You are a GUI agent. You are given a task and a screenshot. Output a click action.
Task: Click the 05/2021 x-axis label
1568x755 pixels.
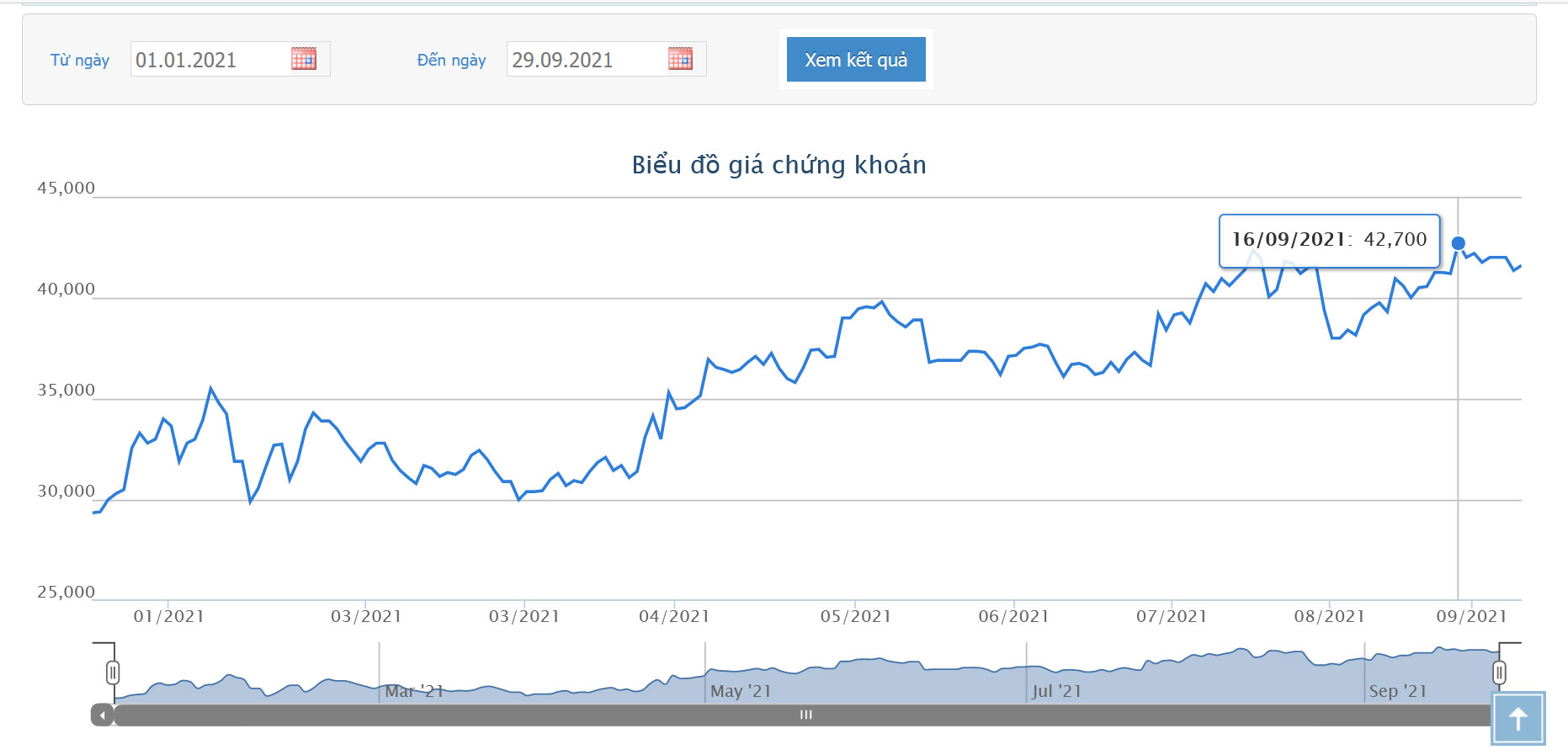point(855,616)
